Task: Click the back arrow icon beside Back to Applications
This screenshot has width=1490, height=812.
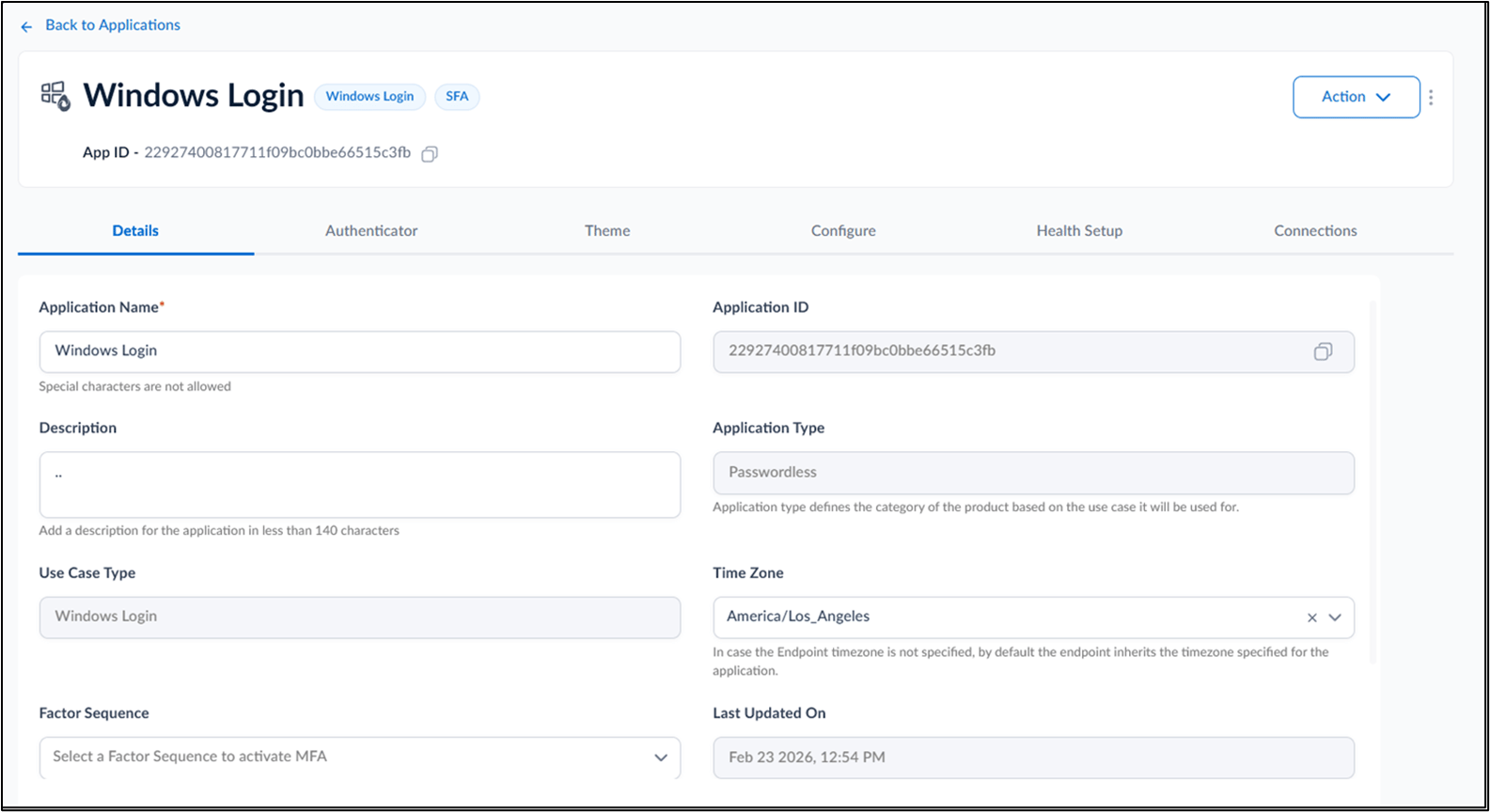Action: [26, 26]
